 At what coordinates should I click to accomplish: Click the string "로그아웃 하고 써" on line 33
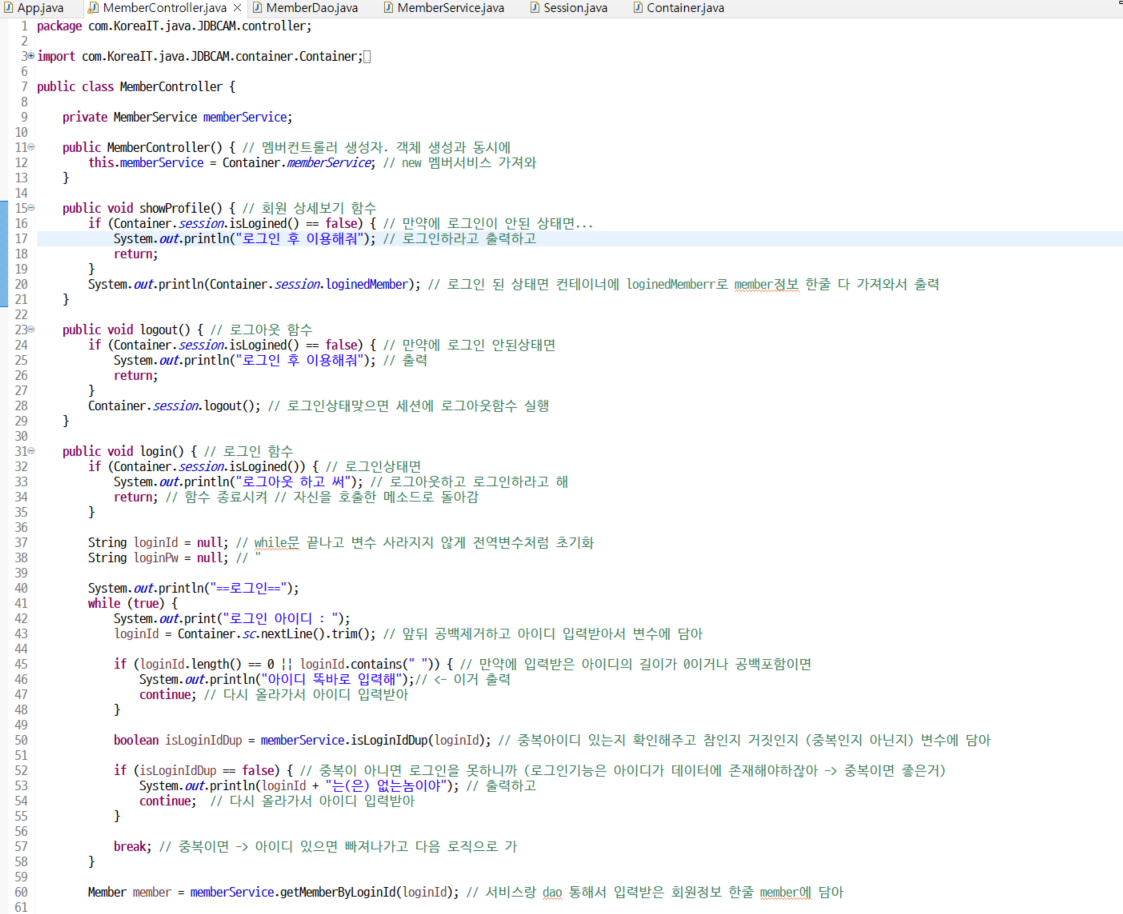click(x=294, y=482)
